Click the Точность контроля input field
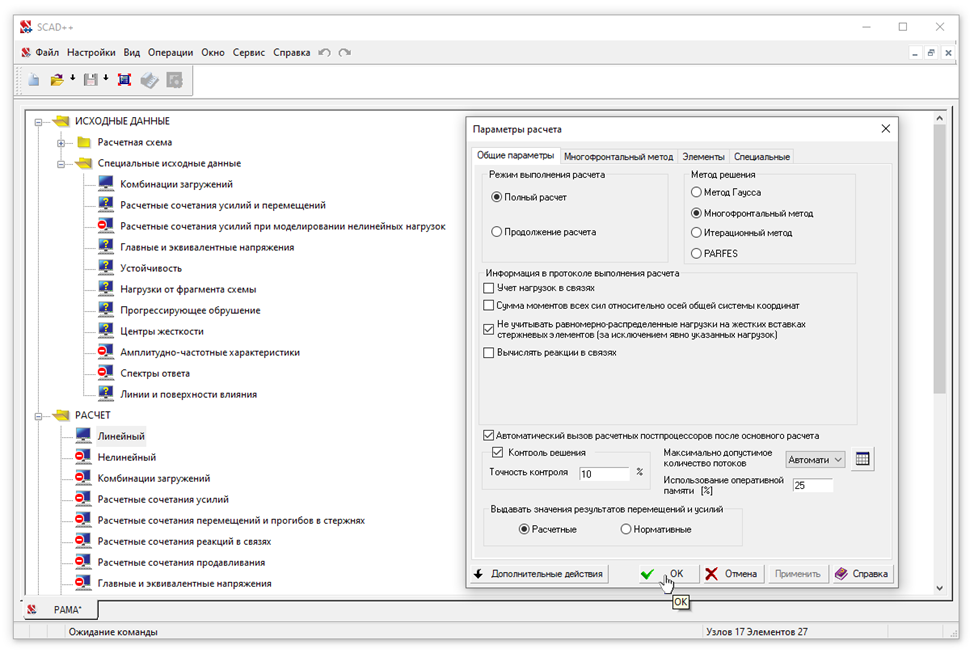The height and width of the screenshot is (653, 974). (x=604, y=473)
